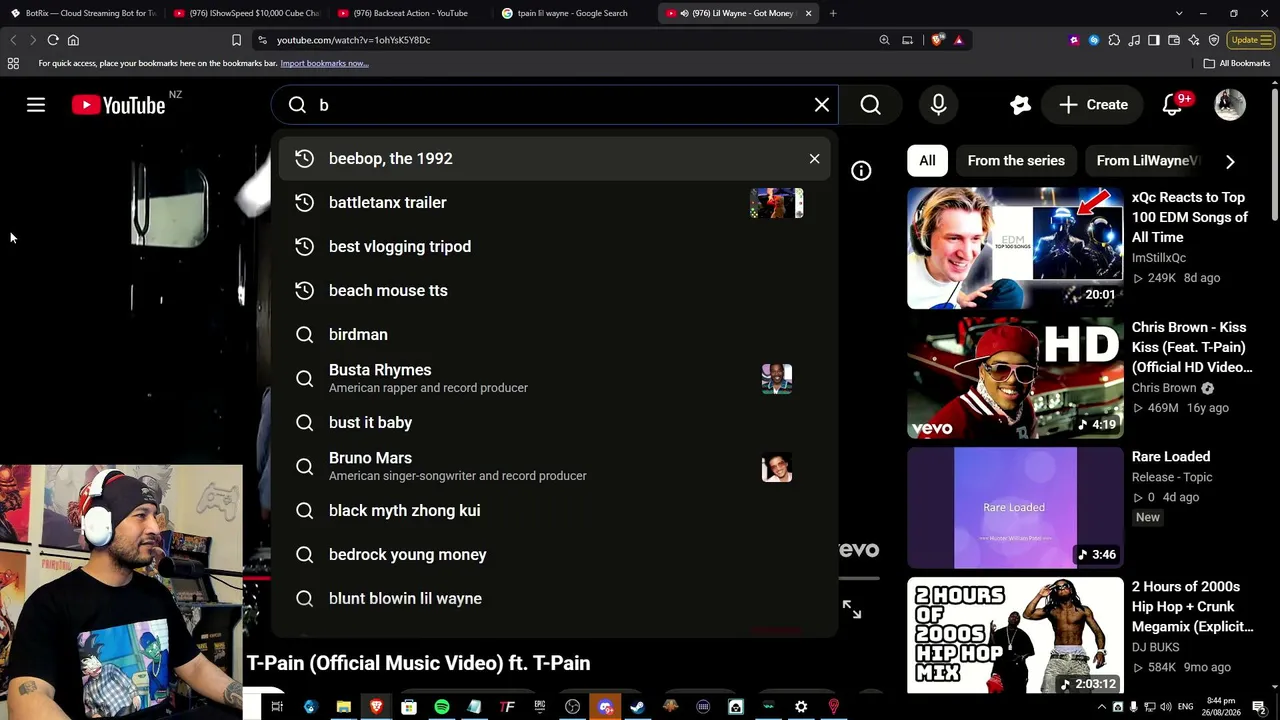Remove 'beebop, the 1992' from search history

coord(814,158)
